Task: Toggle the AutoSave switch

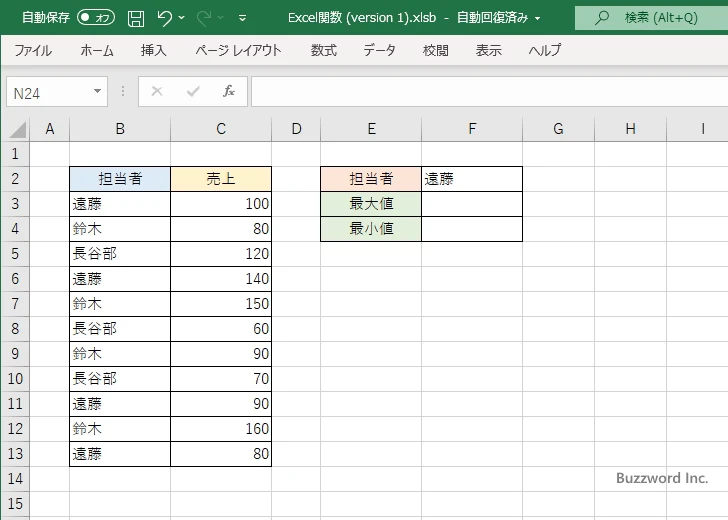Action: tap(96, 18)
